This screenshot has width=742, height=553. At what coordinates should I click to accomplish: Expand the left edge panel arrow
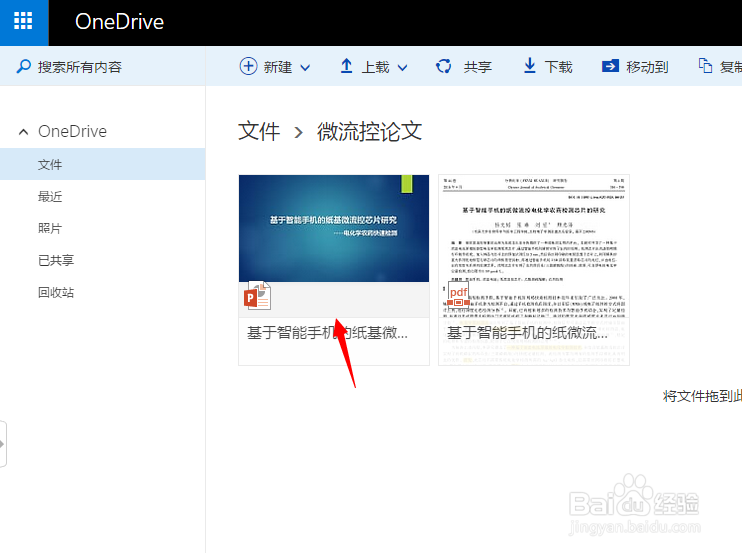pos(2,444)
